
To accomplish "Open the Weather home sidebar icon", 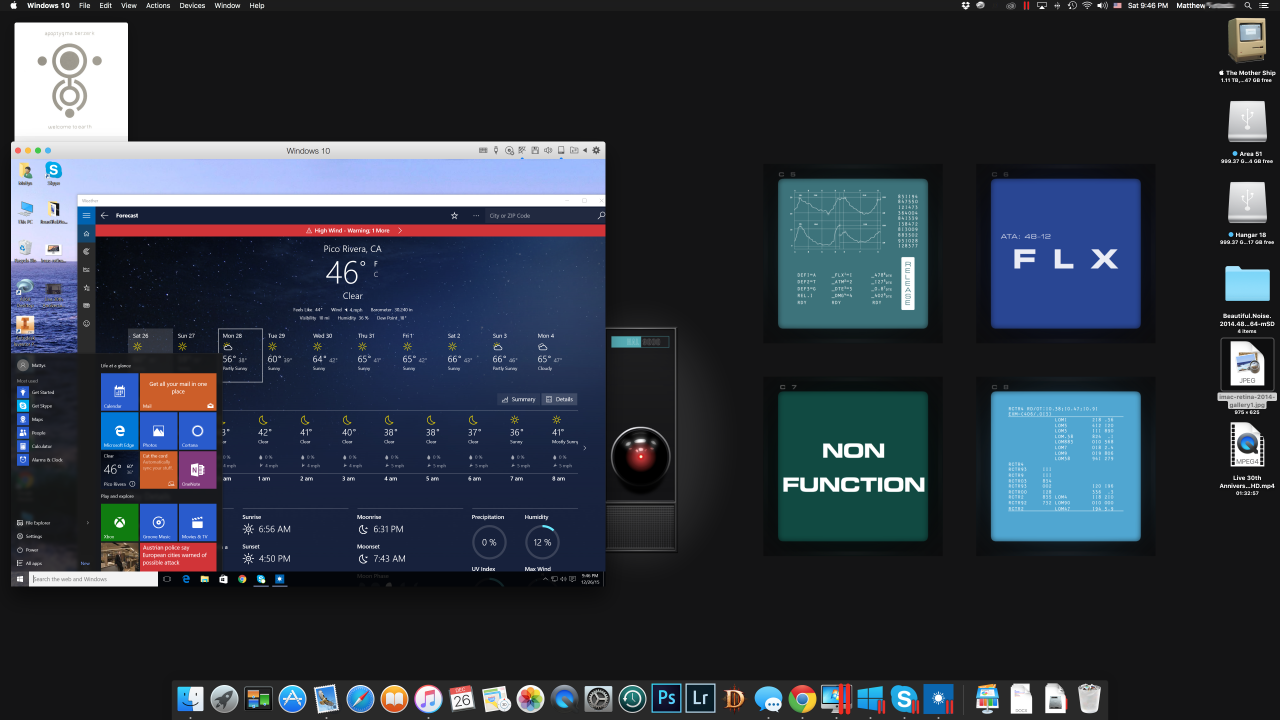I will [87, 233].
